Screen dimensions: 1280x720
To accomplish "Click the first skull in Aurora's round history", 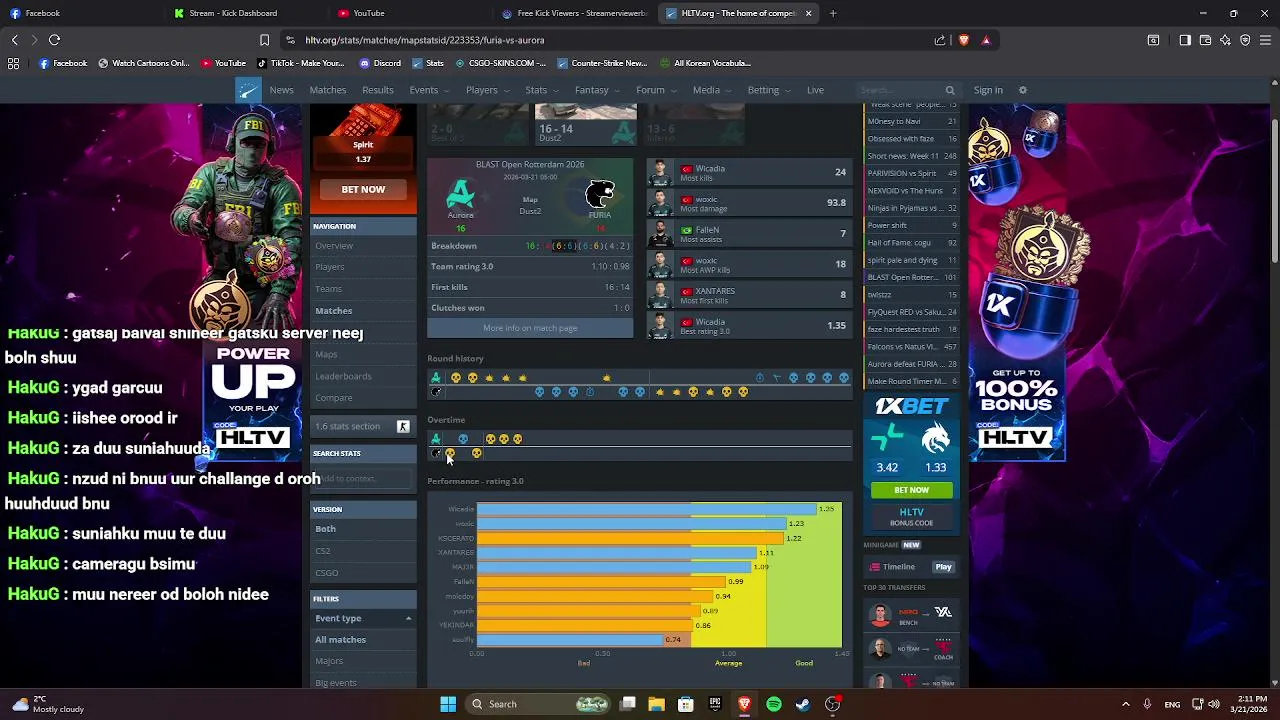I will 456,377.
